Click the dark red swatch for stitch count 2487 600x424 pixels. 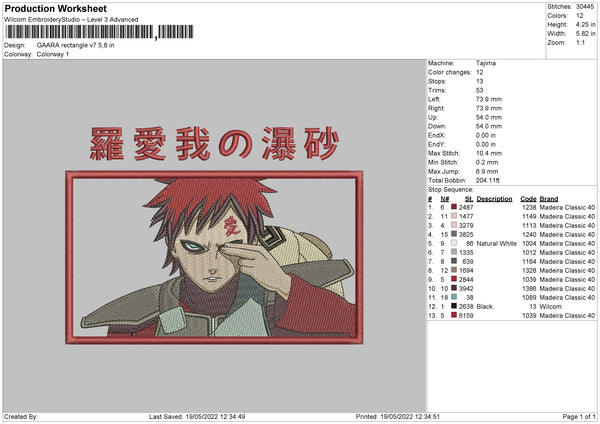(x=454, y=207)
